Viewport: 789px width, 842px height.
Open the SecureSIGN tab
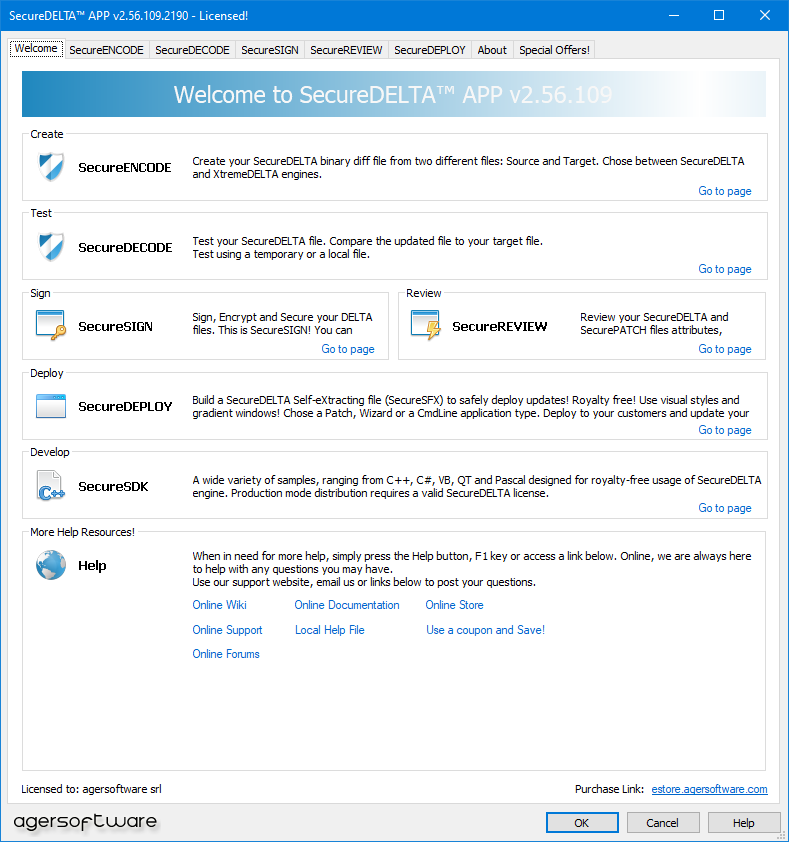(270, 50)
